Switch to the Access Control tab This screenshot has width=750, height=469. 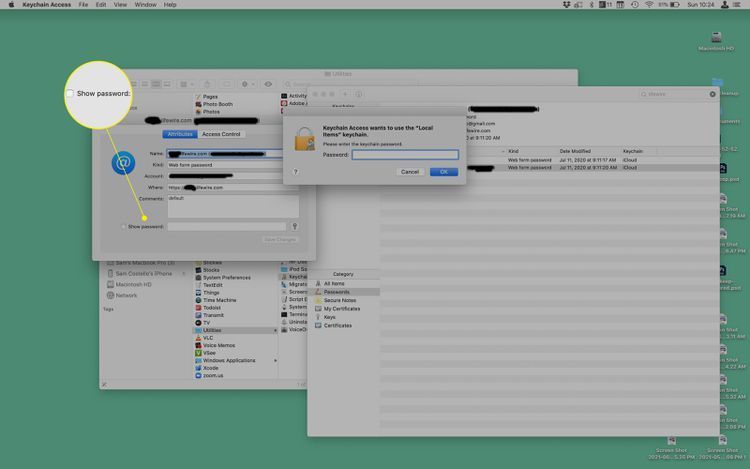221,134
